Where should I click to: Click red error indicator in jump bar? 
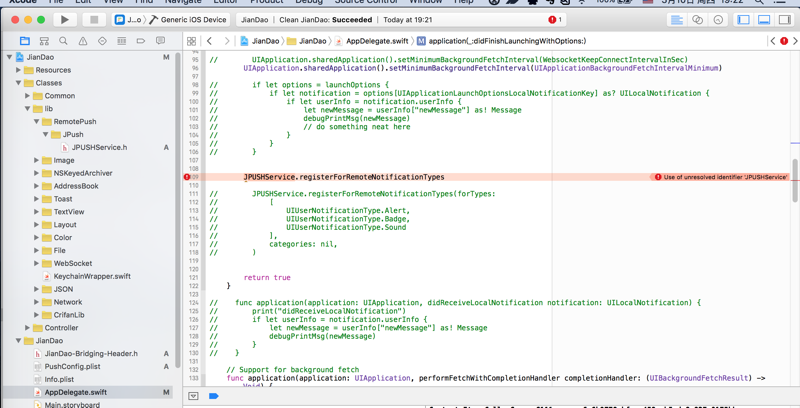[x=784, y=41]
